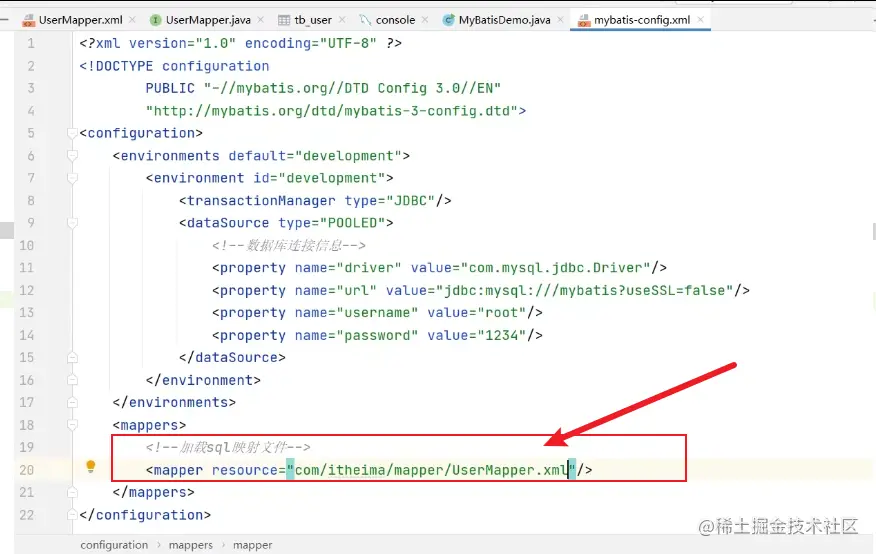Click the transactionManager type "JDBC" text

click(411, 200)
